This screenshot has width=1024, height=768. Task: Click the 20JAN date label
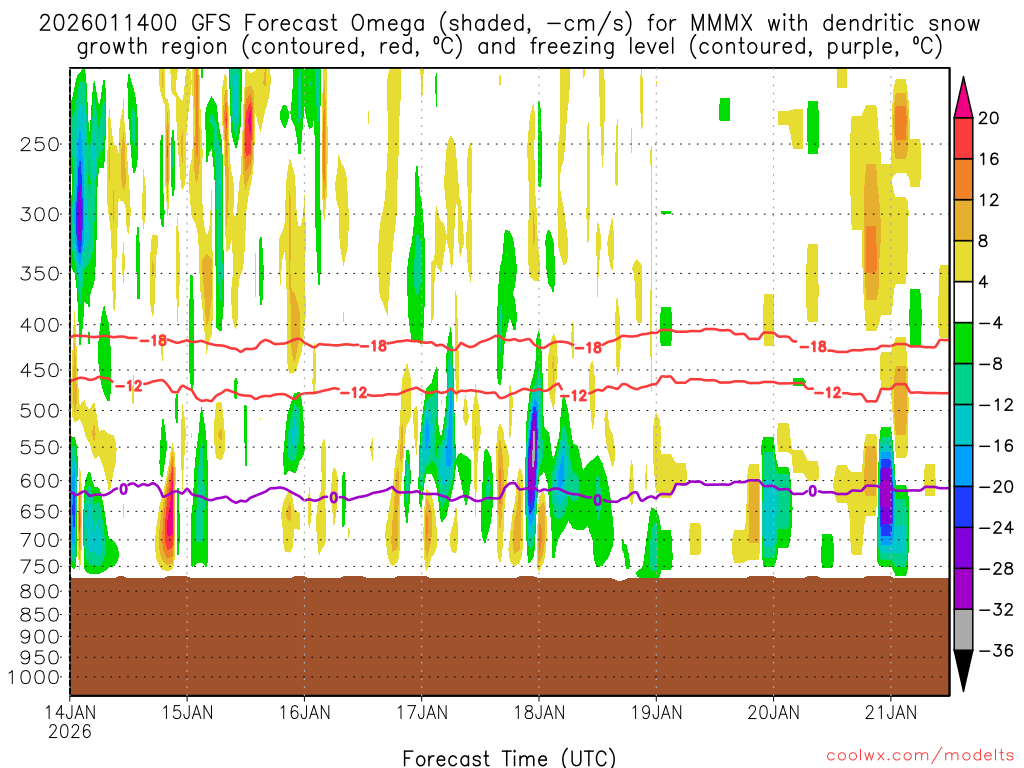tap(774, 712)
